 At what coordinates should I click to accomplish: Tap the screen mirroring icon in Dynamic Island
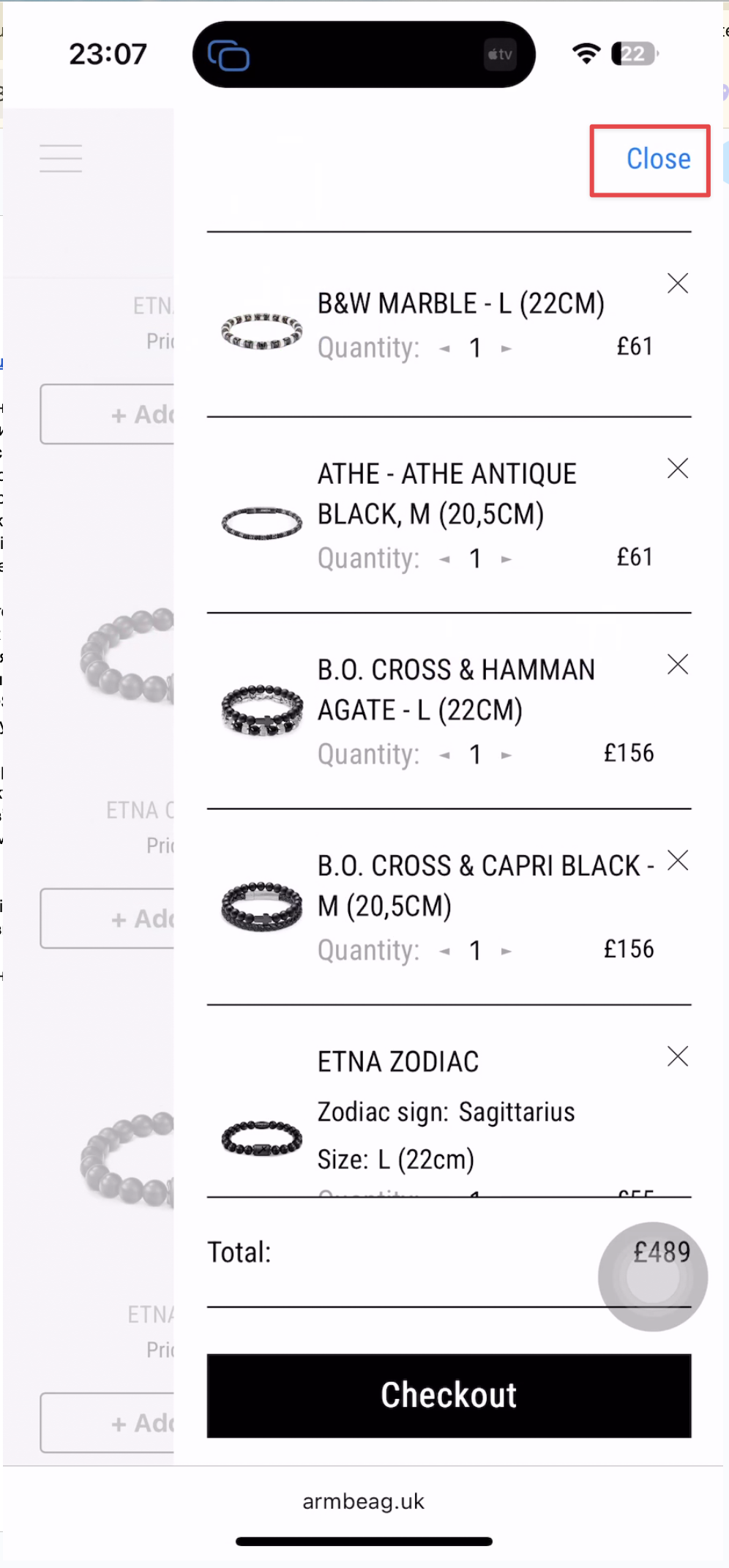(228, 55)
